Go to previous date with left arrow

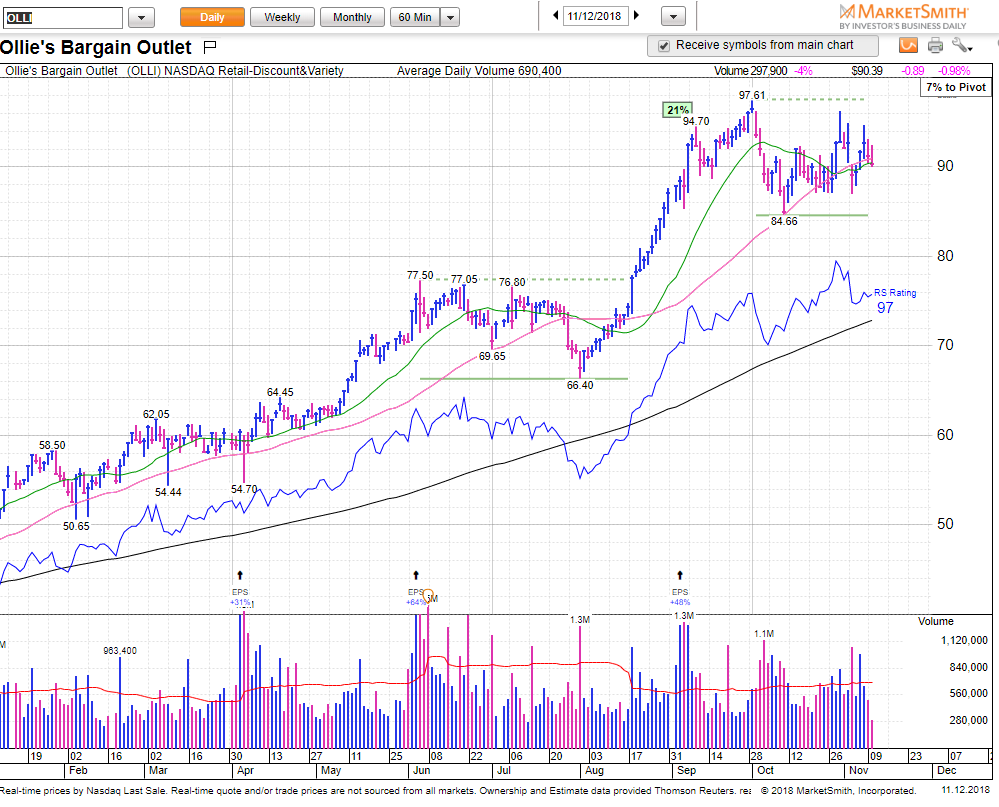coord(556,16)
